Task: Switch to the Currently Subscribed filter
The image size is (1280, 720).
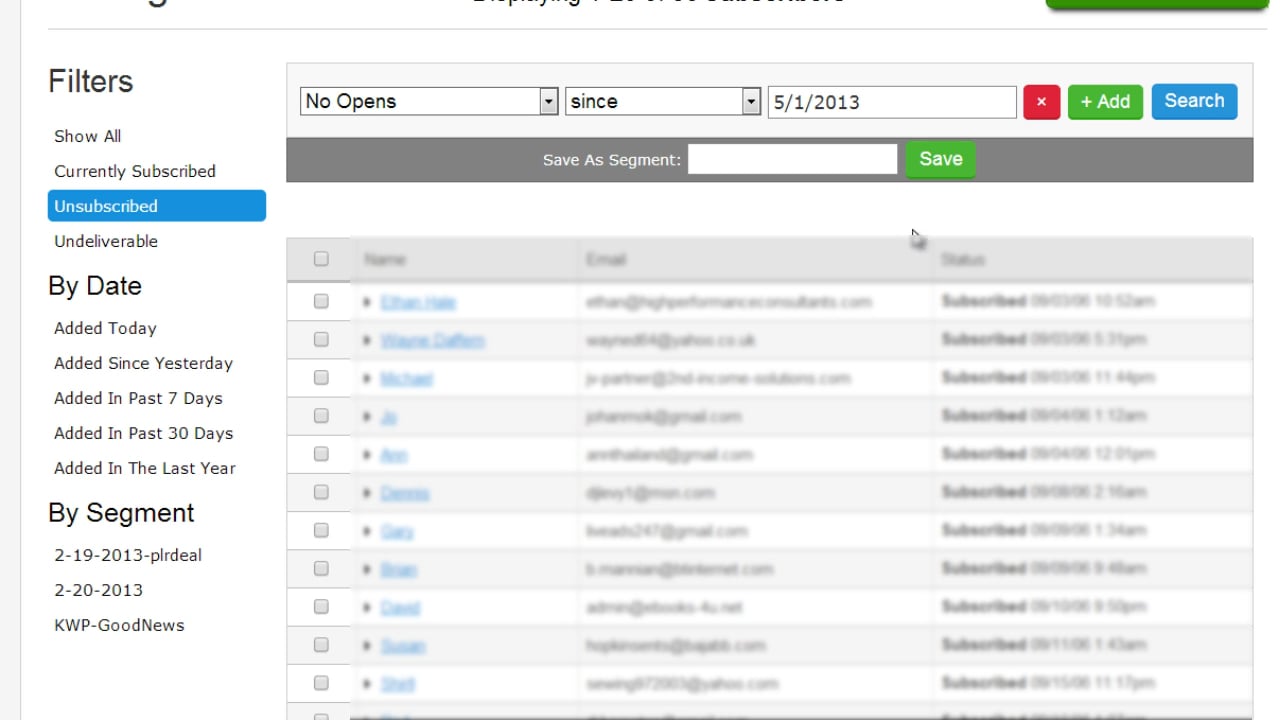Action: pos(134,171)
